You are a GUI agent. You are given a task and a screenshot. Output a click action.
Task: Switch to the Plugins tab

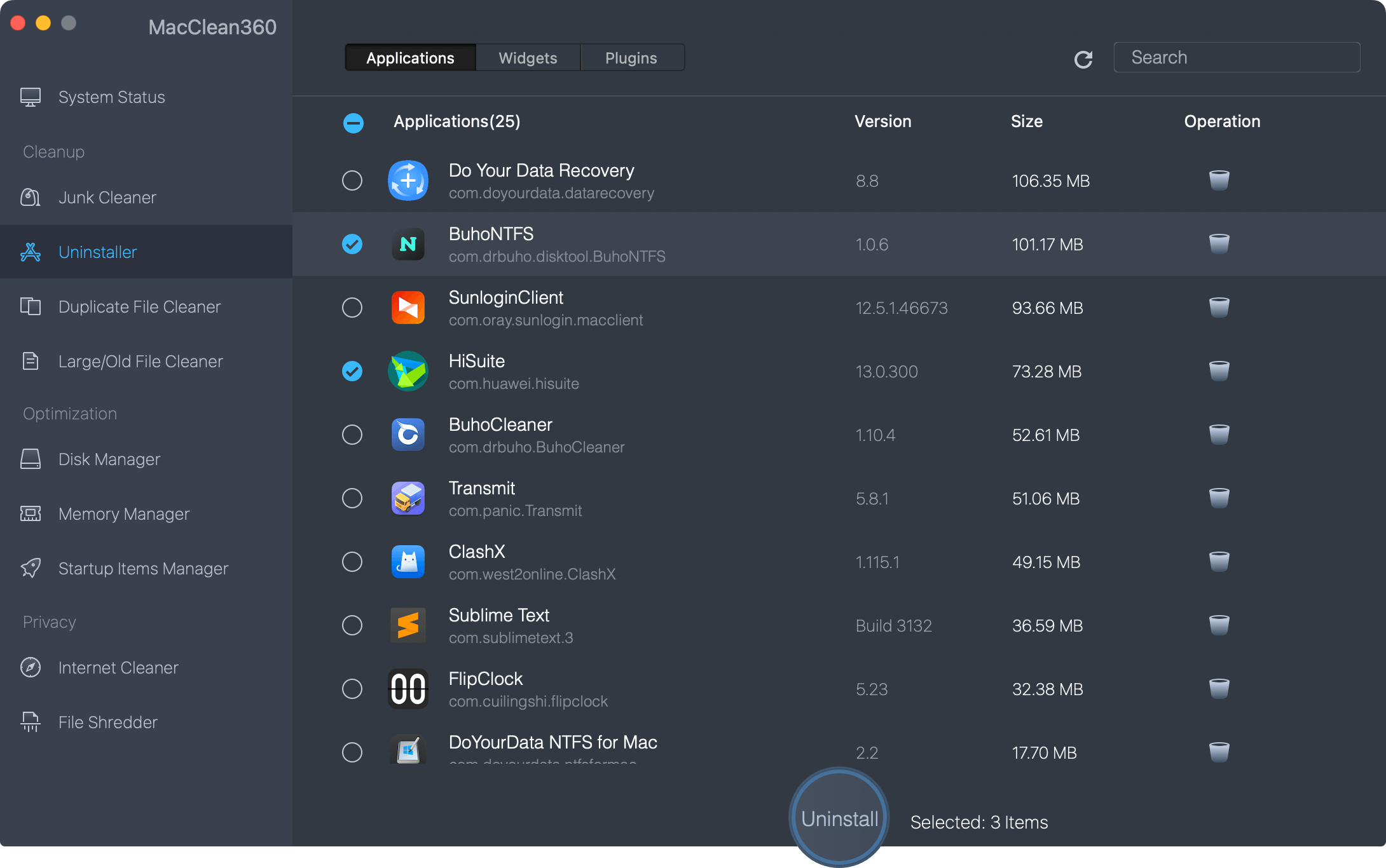[x=631, y=57]
